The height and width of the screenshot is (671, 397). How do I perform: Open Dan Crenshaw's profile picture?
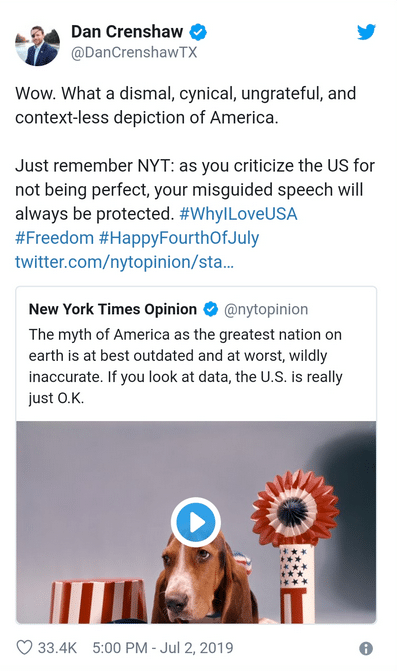38,45
